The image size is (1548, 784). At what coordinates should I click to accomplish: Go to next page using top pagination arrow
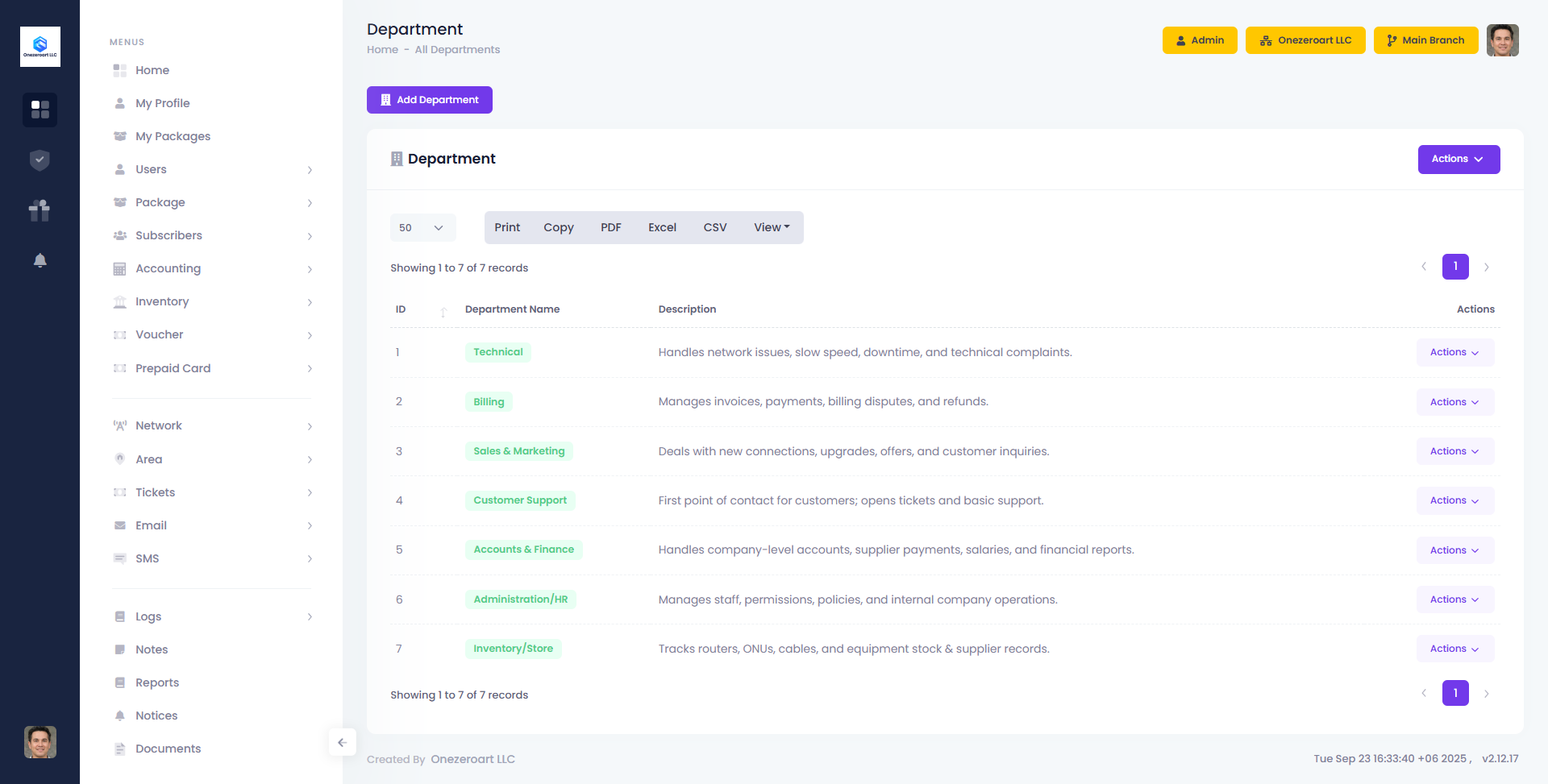pos(1486,267)
